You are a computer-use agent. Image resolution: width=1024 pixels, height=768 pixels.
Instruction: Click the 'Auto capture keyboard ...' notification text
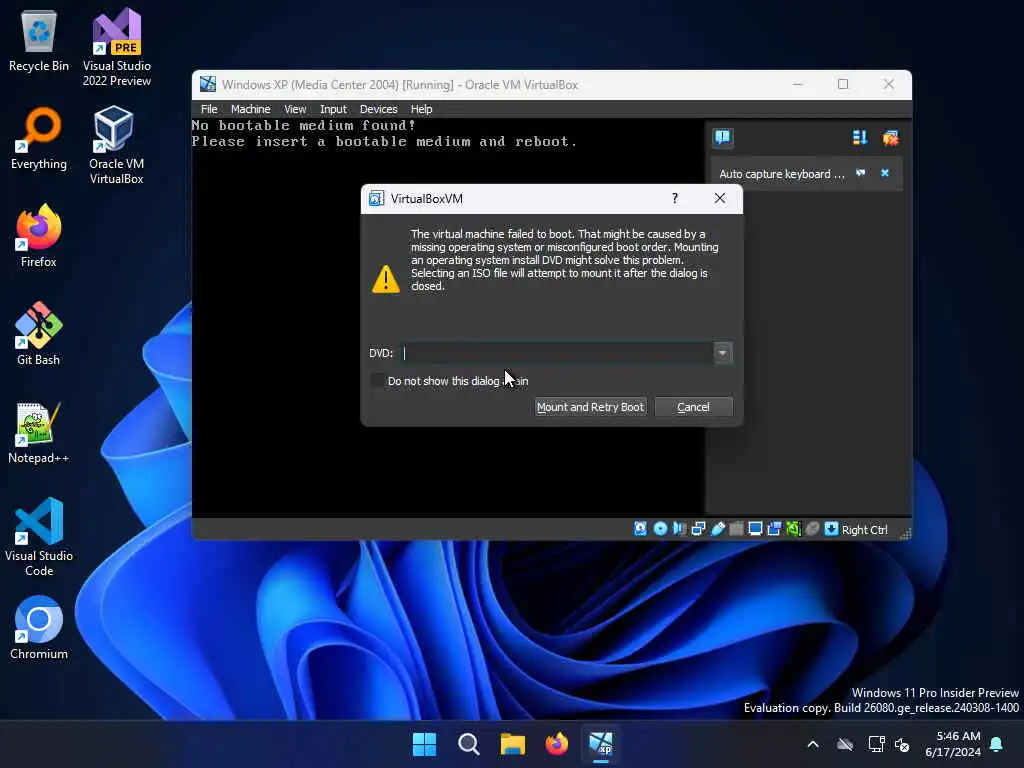point(782,174)
